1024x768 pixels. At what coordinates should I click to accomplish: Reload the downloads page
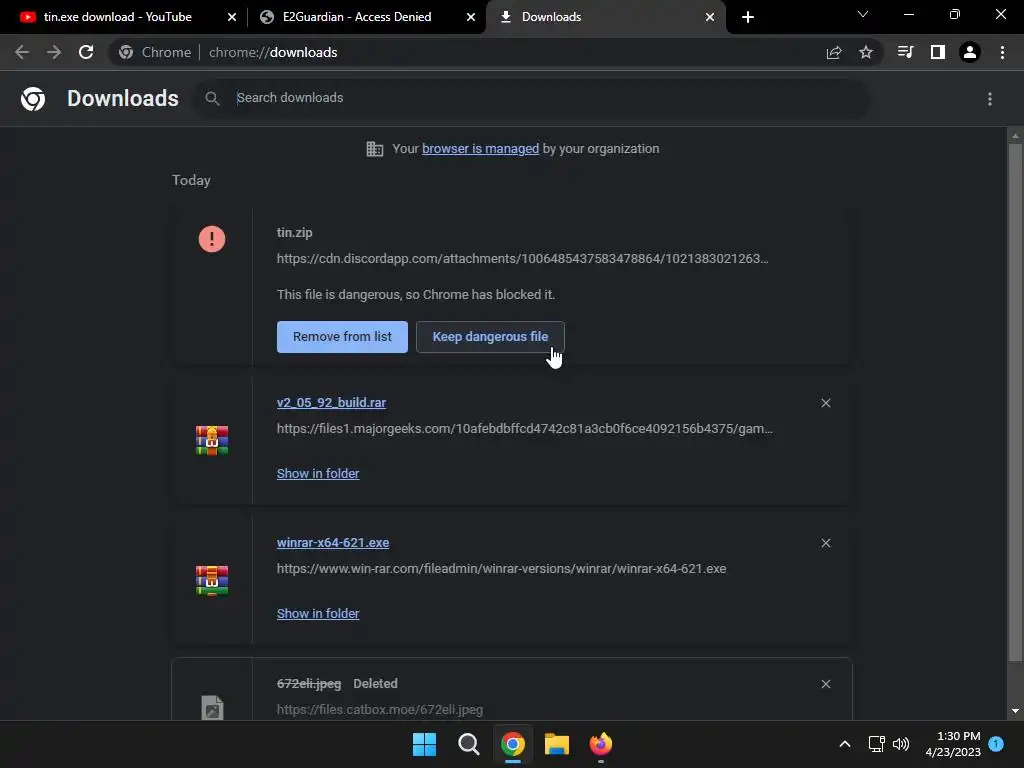(86, 52)
